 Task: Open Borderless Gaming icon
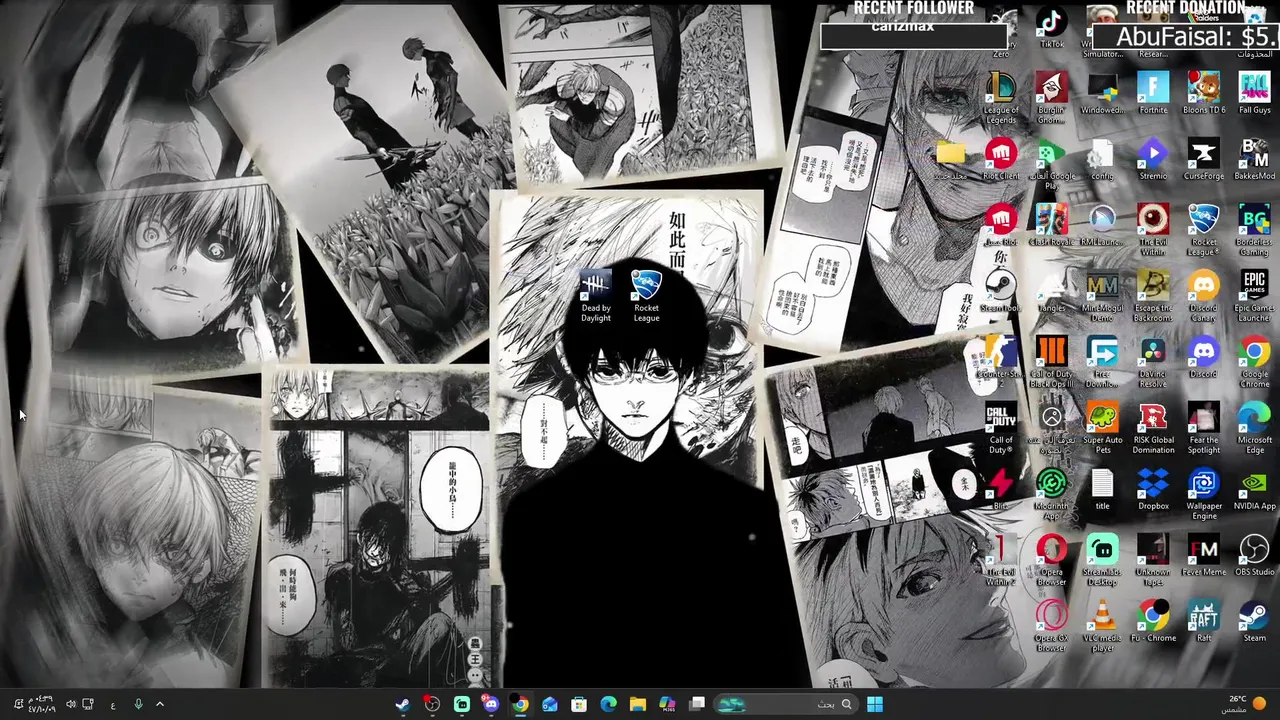[1254, 230]
